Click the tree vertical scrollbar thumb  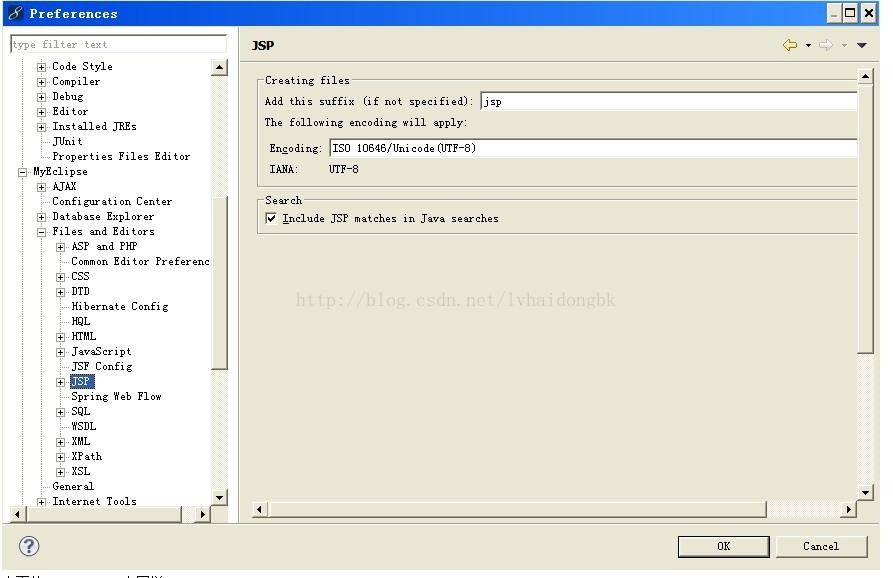coord(219,282)
